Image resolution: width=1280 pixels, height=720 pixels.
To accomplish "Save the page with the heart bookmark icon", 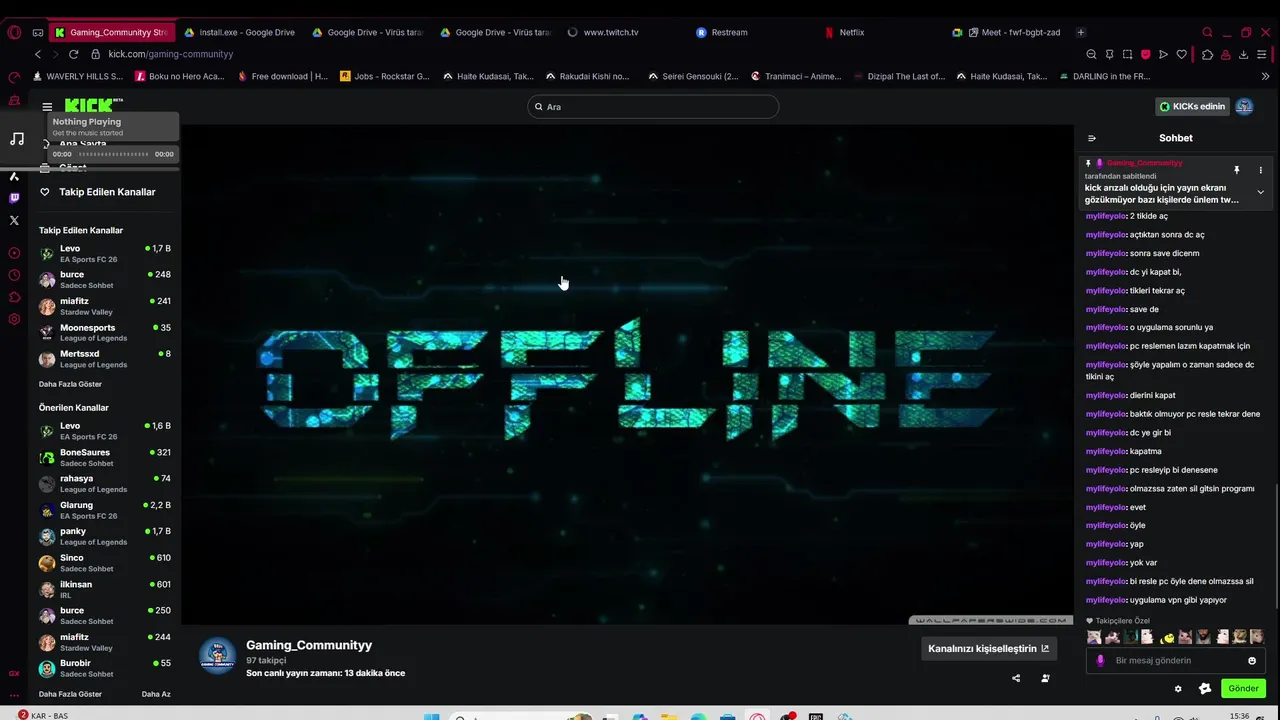I will [x=1182, y=54].
